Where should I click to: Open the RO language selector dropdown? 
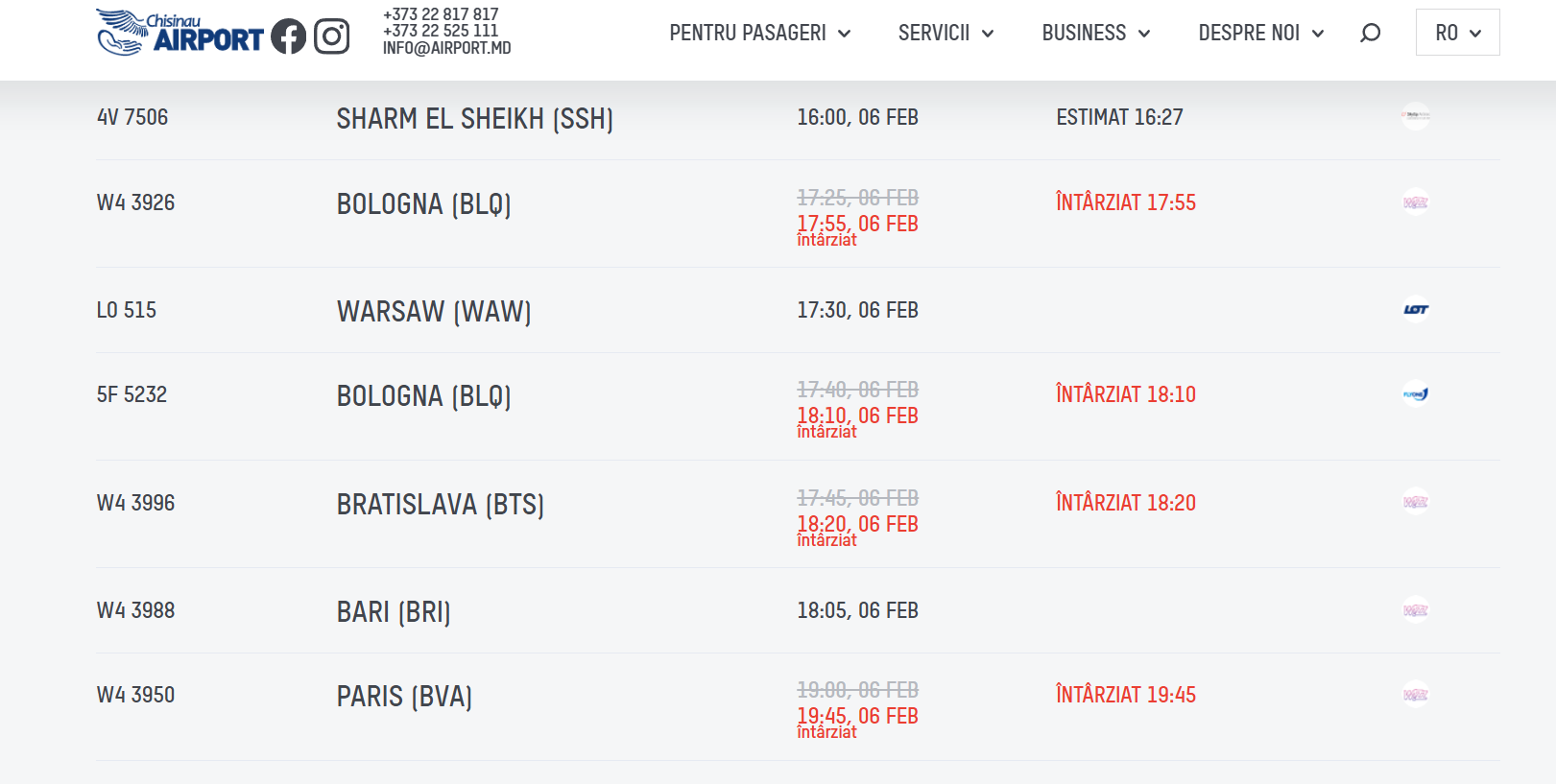click(1457, 33)
